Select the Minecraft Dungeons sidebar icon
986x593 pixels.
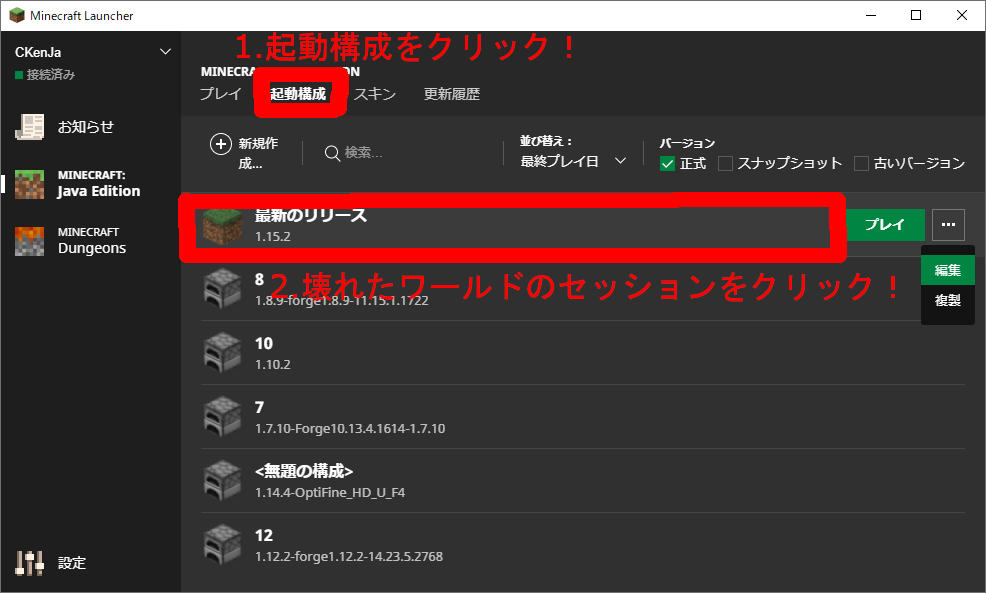point(30,241)
